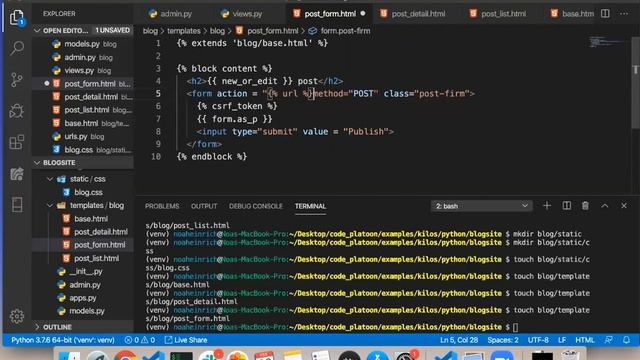Place cursor on '{% endblock %}' line
Viewport: 640px width, 360px height.
point(212,157)
